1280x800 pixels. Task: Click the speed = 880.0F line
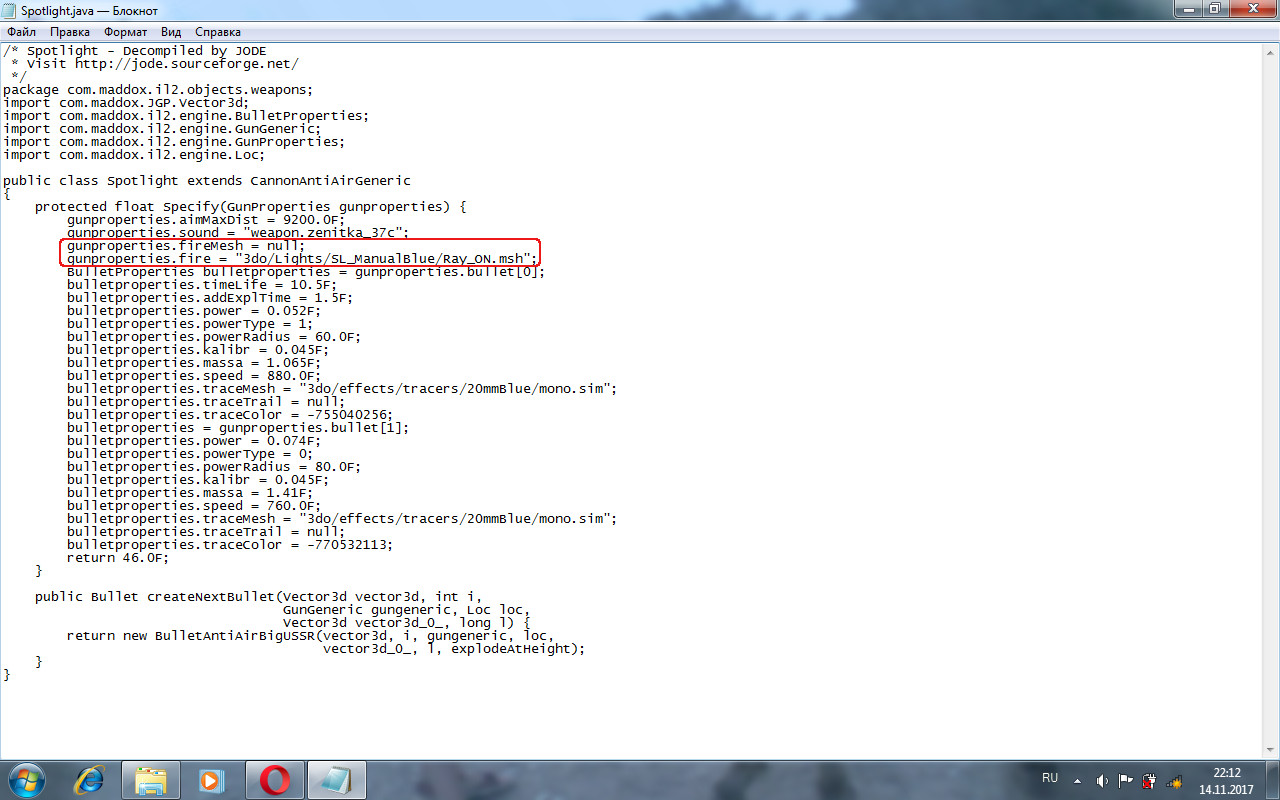click(193, 376)
